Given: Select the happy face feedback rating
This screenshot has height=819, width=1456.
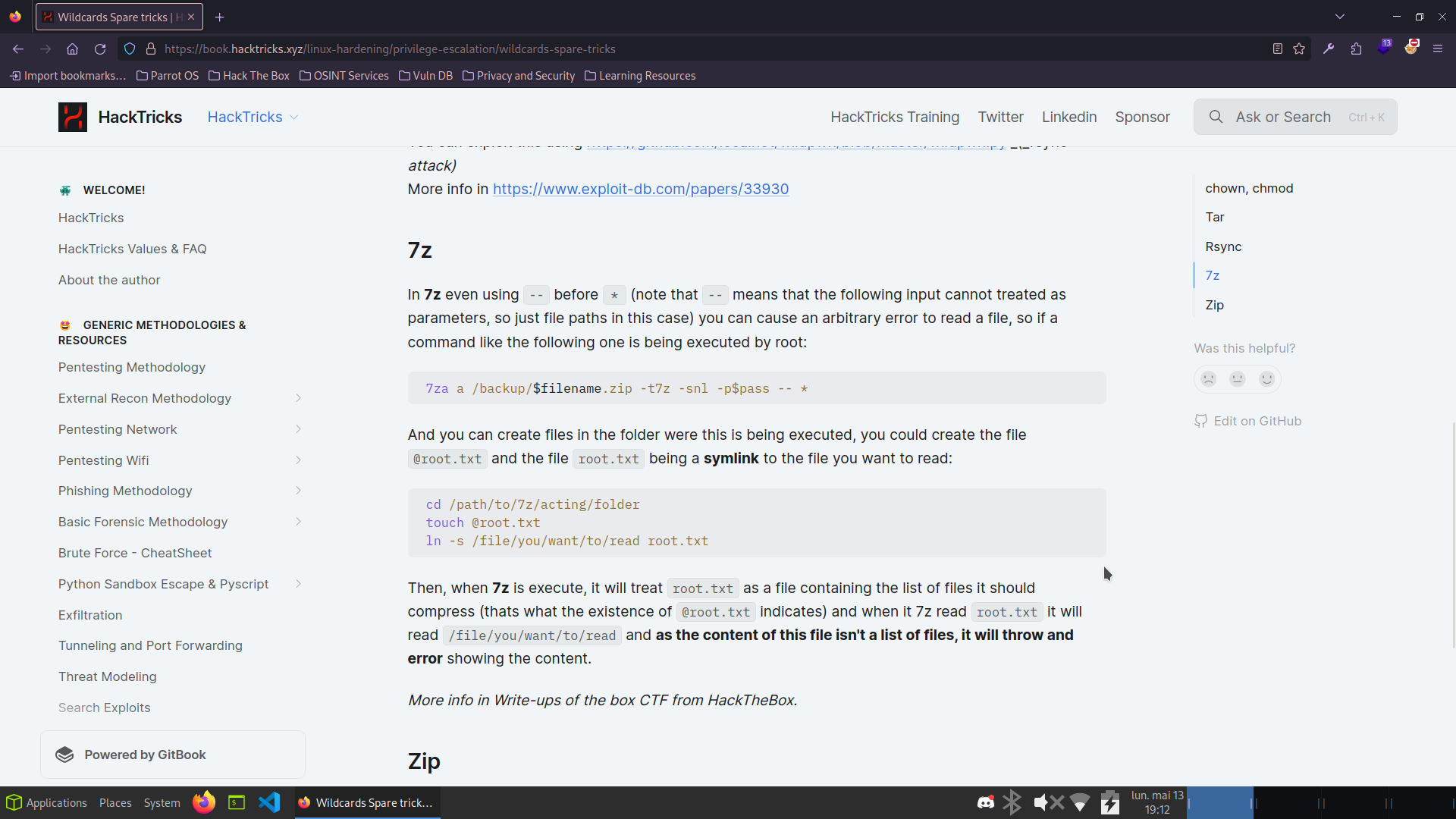Looking at the screenshot, I should [x=1267, y=379].
